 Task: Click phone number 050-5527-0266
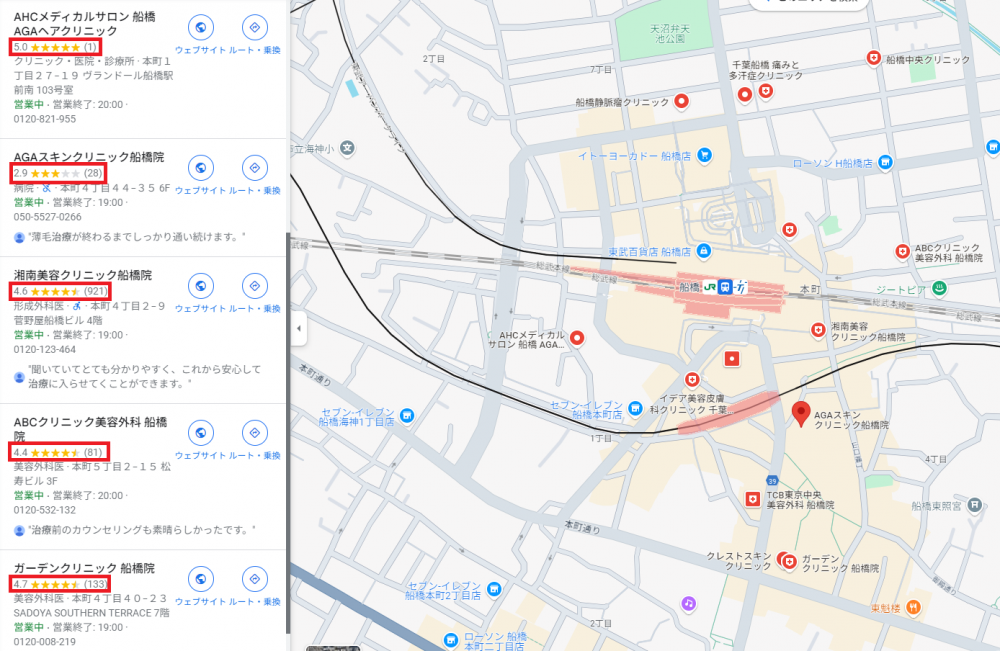coord(47,217)
